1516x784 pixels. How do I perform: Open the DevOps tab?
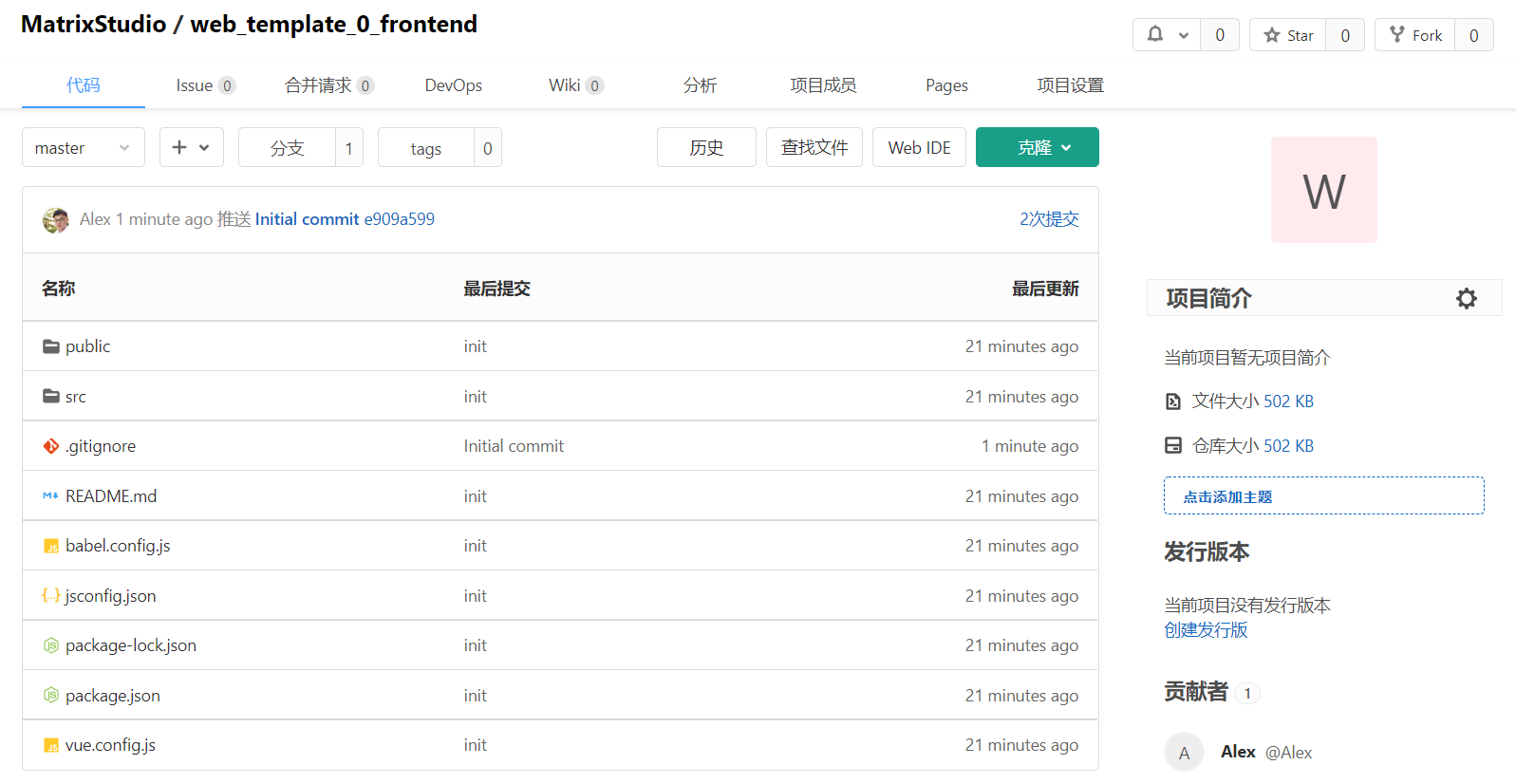[x=454, y=85]
